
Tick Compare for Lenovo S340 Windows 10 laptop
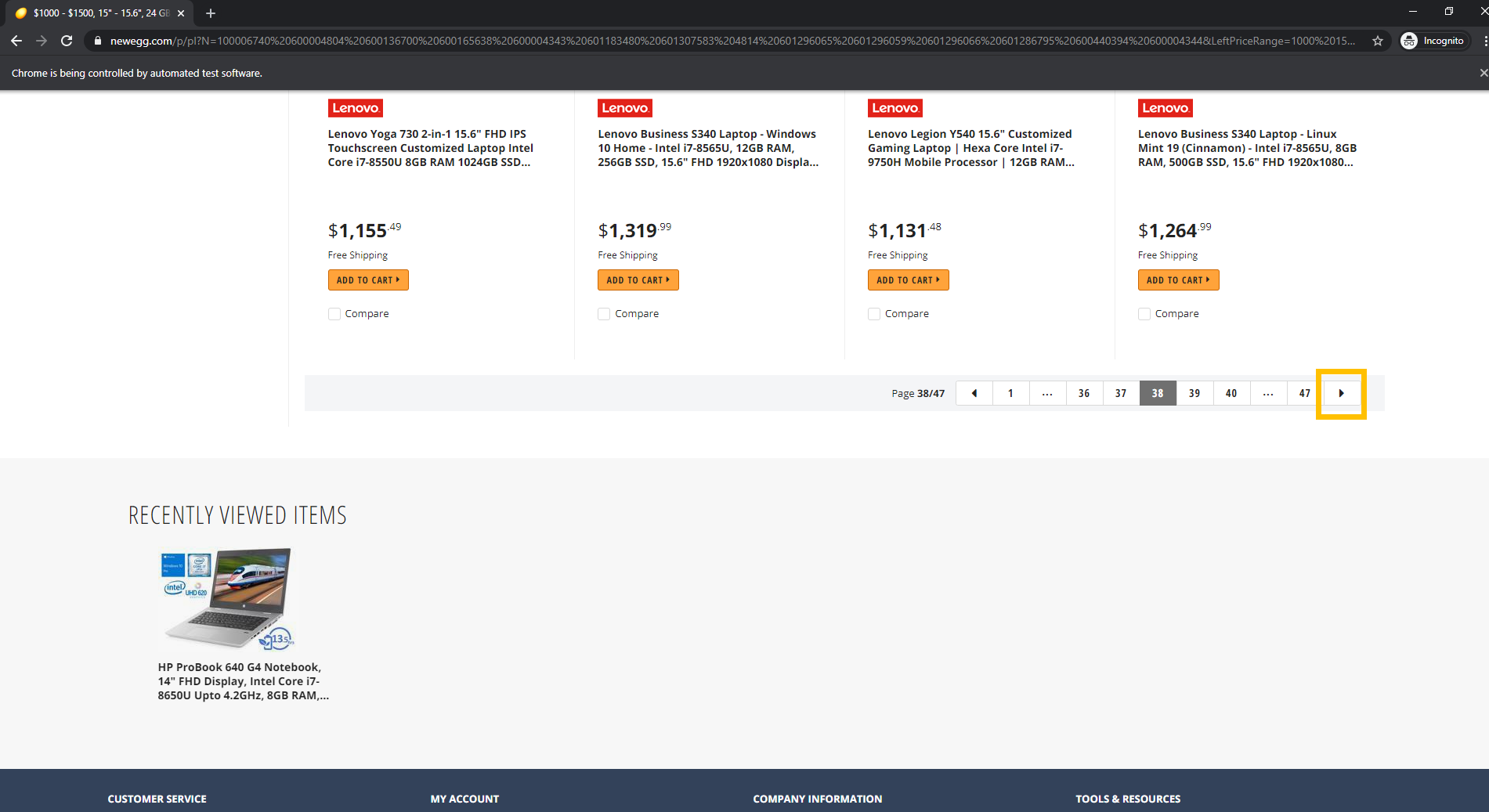pyautogui.click(x=604, y=314)
